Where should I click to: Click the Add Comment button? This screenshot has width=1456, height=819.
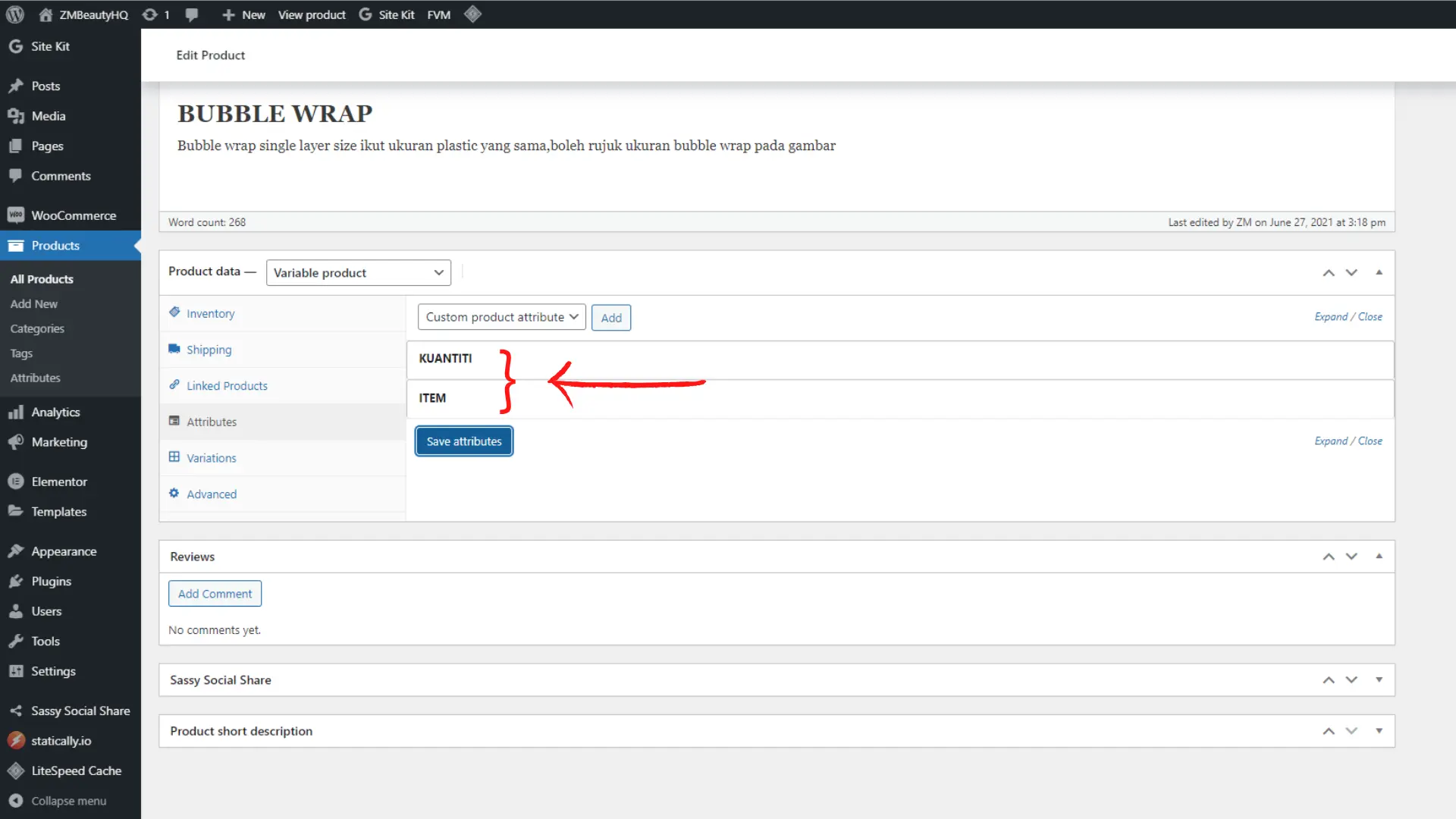215,594
